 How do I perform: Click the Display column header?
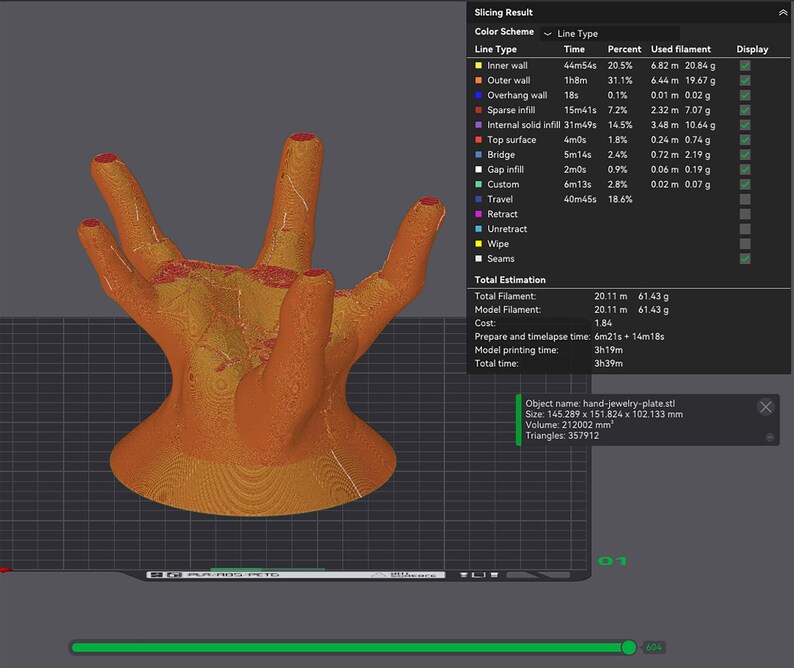click(752, 49)
